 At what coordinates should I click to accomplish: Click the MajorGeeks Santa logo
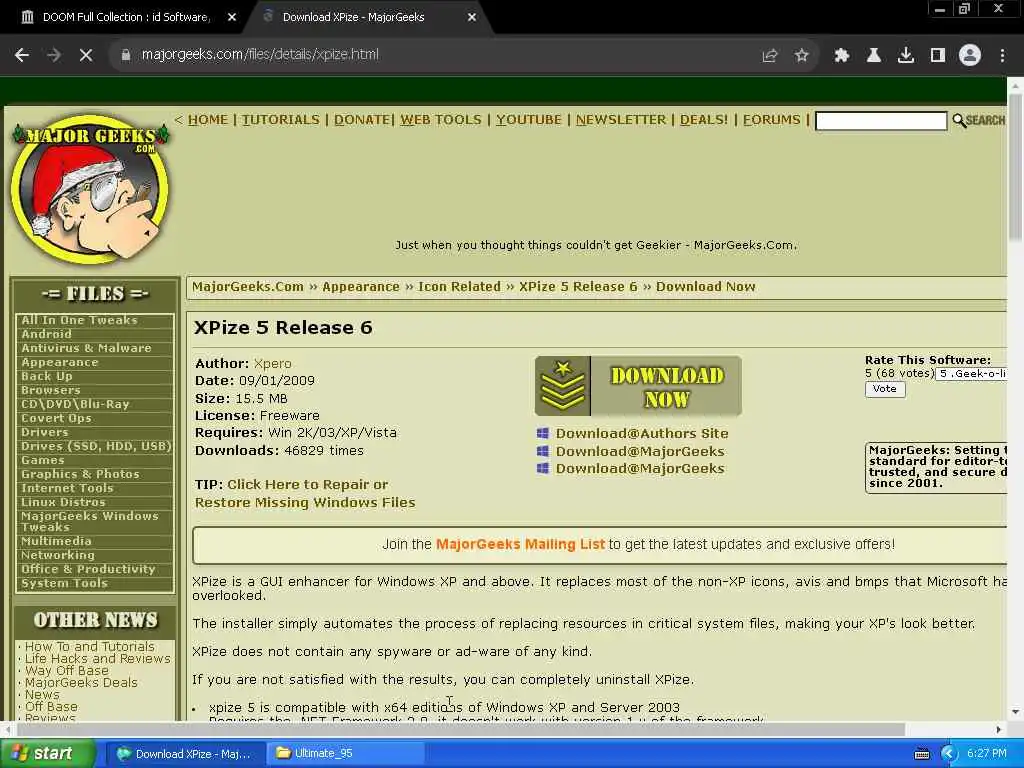click(90, 189)
